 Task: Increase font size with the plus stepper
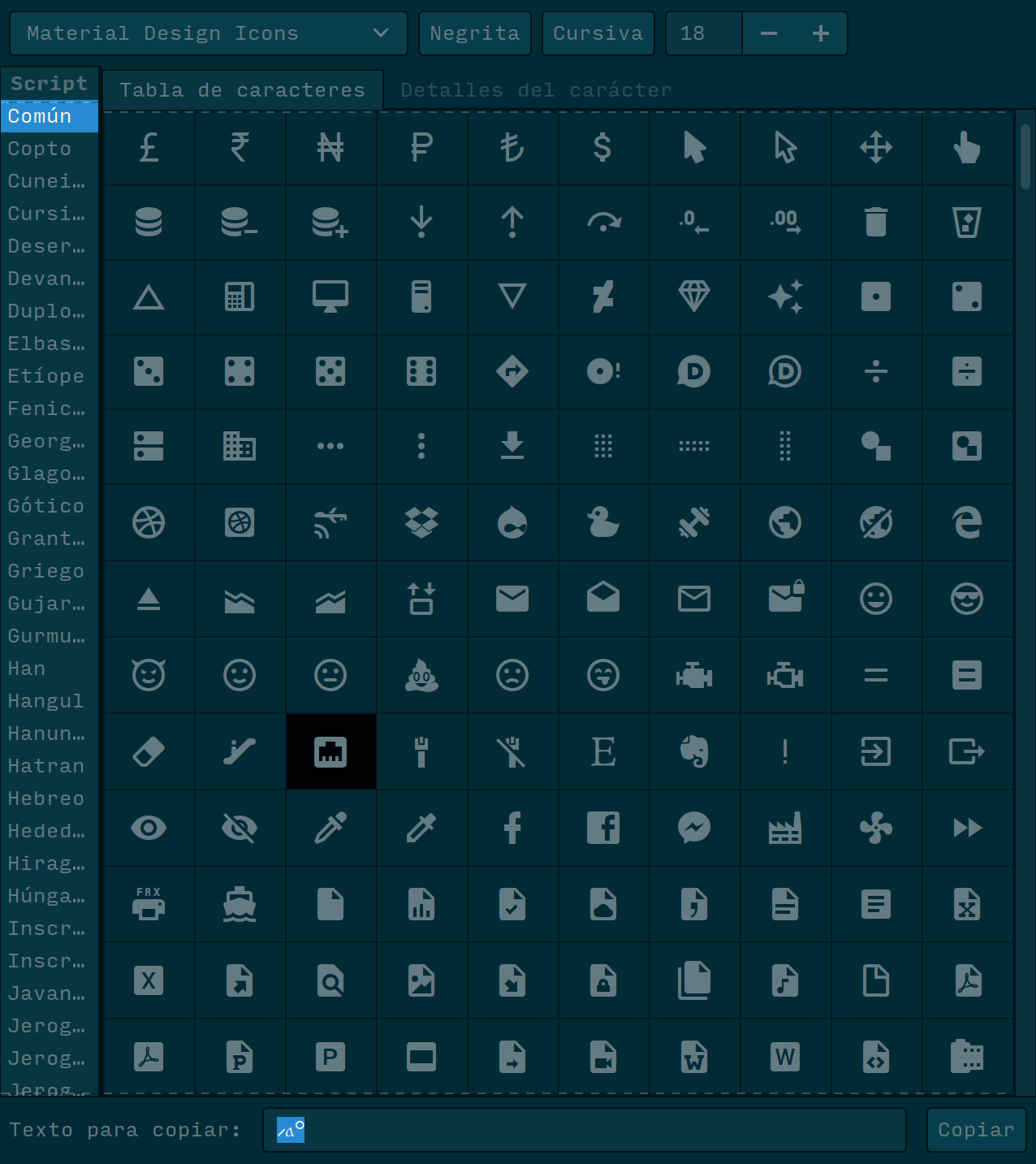tap(820, 33)
